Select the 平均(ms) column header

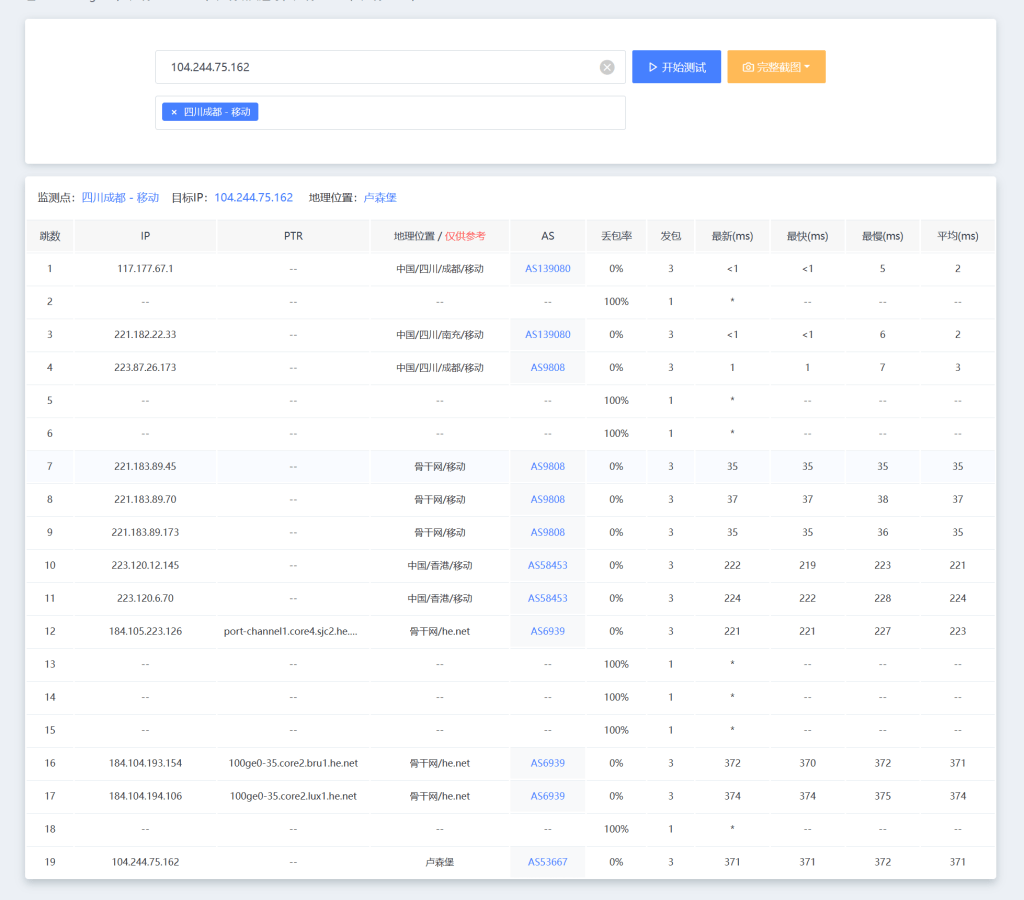(957, 236)
